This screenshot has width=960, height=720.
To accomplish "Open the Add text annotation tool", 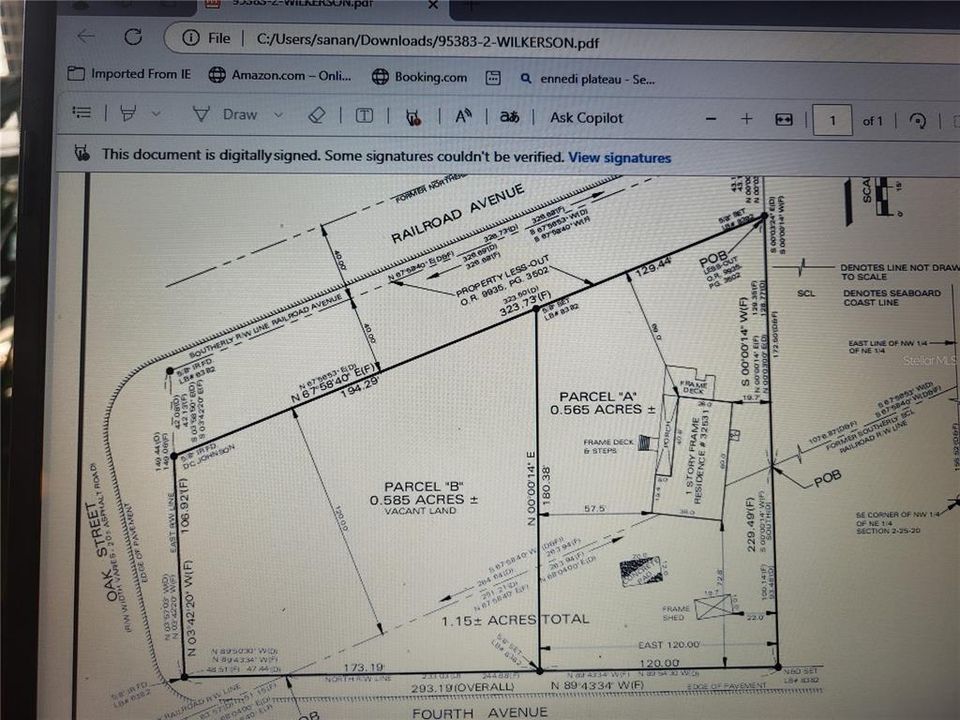I will (x=364, y=114).
